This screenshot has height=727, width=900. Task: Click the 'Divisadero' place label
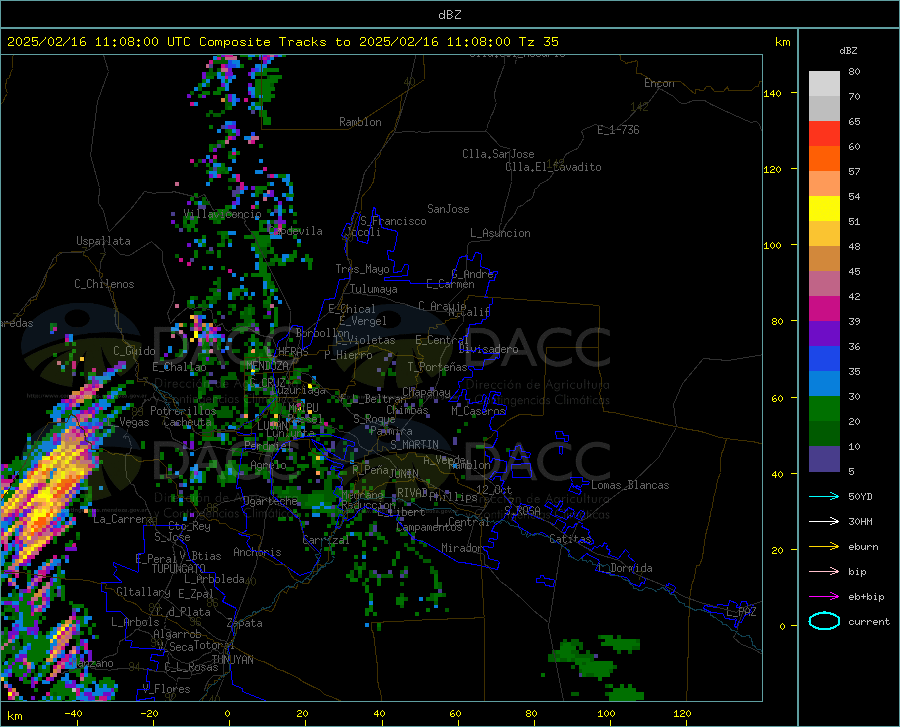[488, 349]
